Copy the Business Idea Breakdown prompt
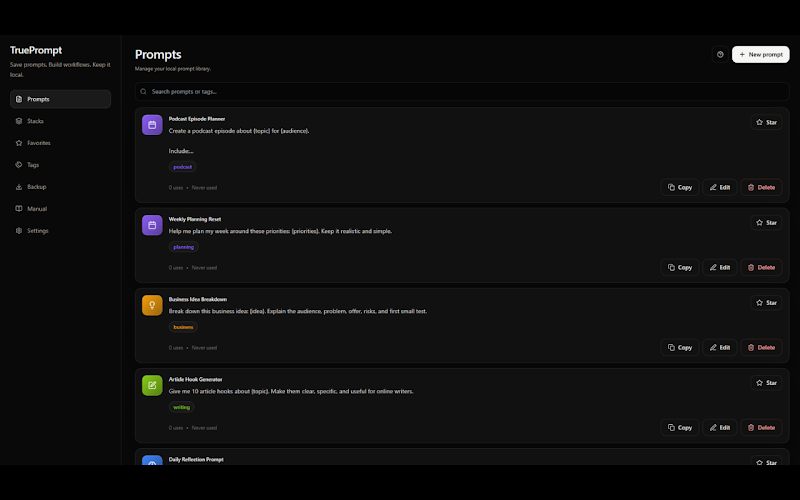This screenshot has width=800, height=500. [680, 347]
